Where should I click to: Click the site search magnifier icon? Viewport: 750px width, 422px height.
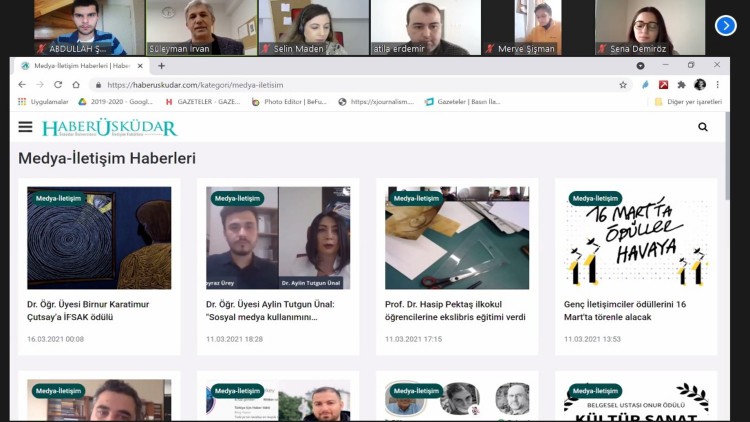(x=703, y=127)
